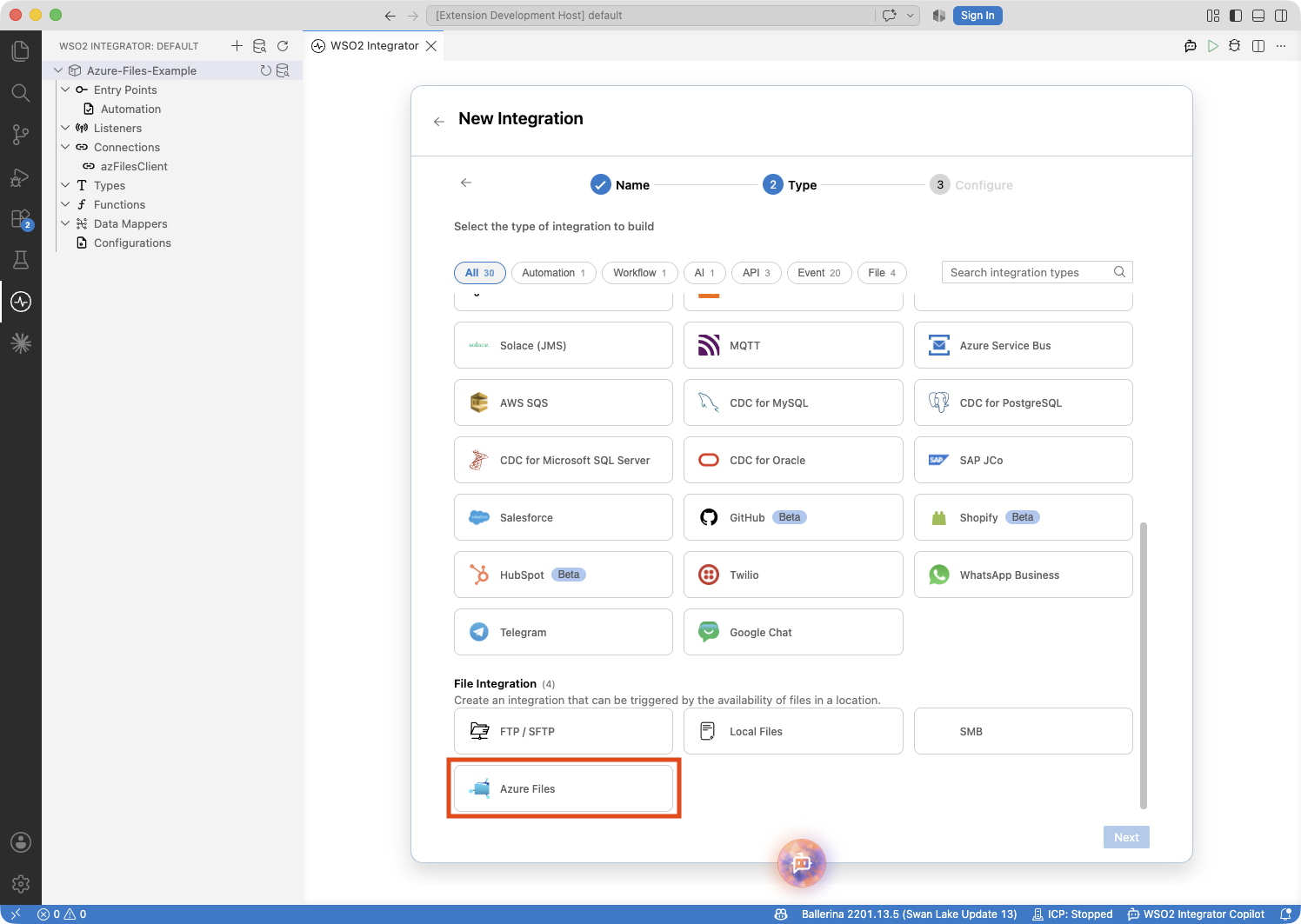Open the Search view in activity bar
This screenshot has width=1301, height=924.
[21, 93]
